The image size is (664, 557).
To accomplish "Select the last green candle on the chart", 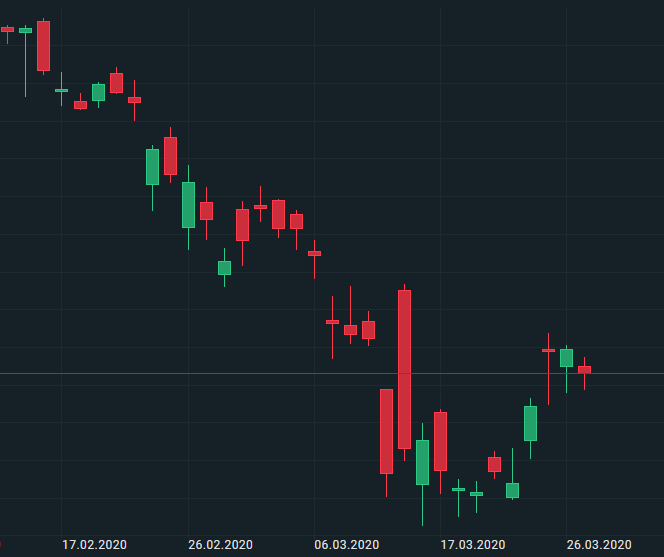I will coord(566,357).
